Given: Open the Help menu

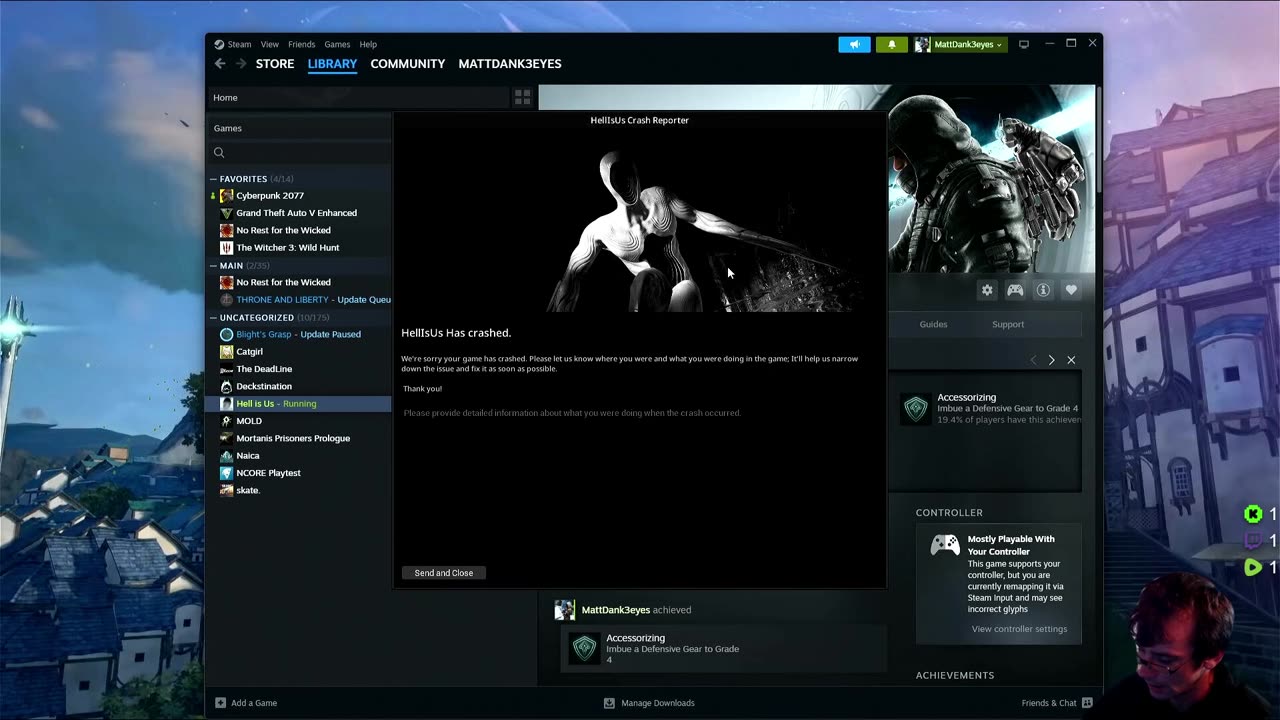Looking at the screenshot, I should point(368,45).
